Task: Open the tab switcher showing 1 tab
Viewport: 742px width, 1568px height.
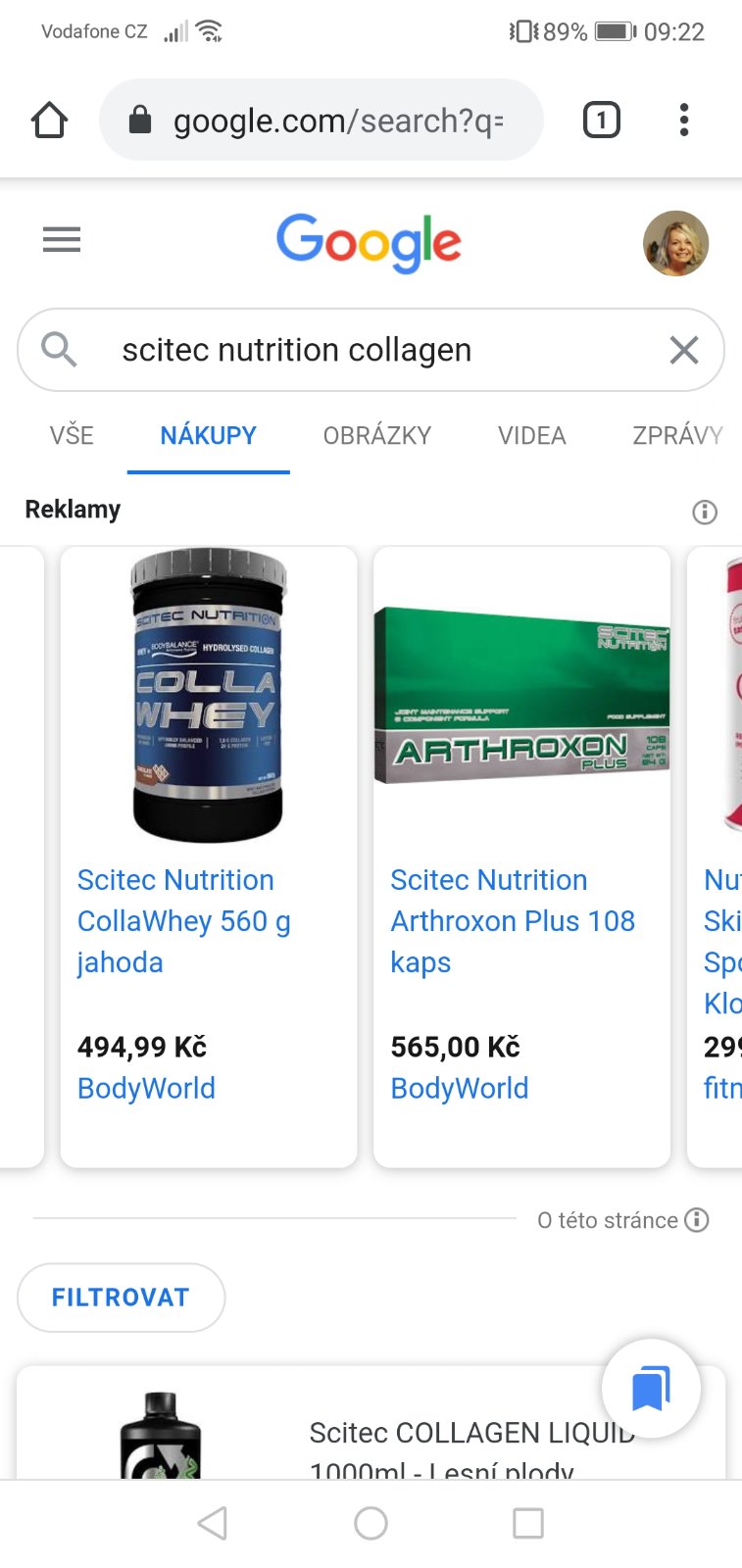Action: (x=601, y=121)
